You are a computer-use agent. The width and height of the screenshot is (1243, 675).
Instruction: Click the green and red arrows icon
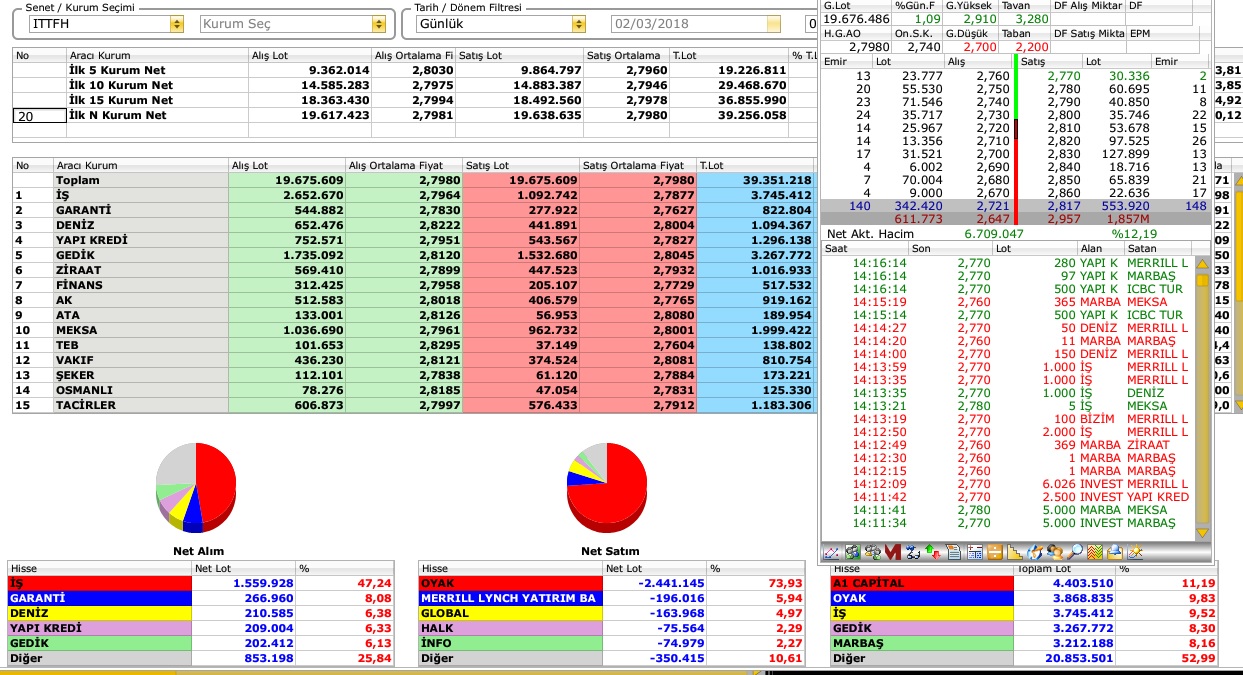pos(933,551)
